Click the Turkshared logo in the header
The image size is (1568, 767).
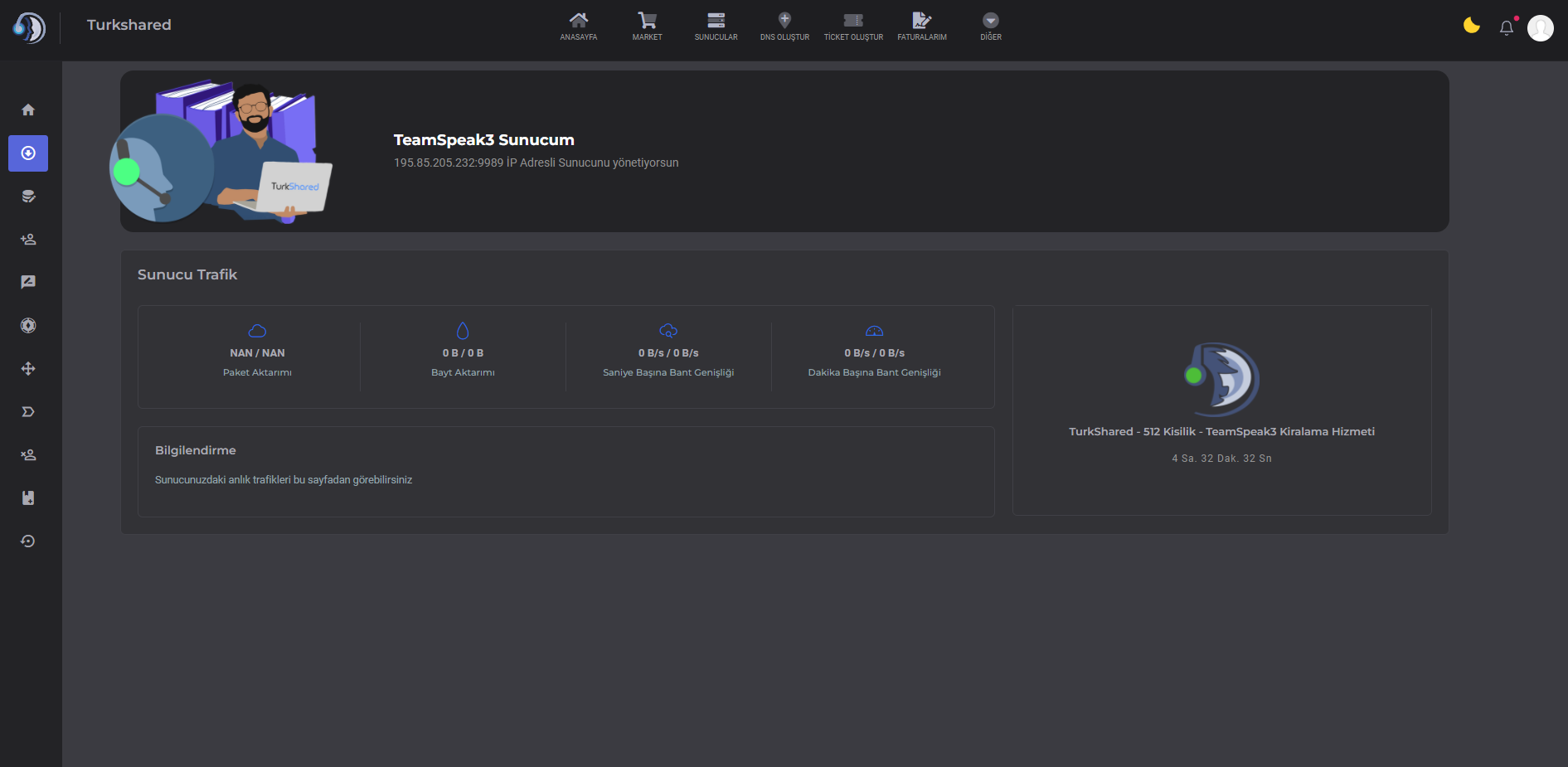pos(29,28)
